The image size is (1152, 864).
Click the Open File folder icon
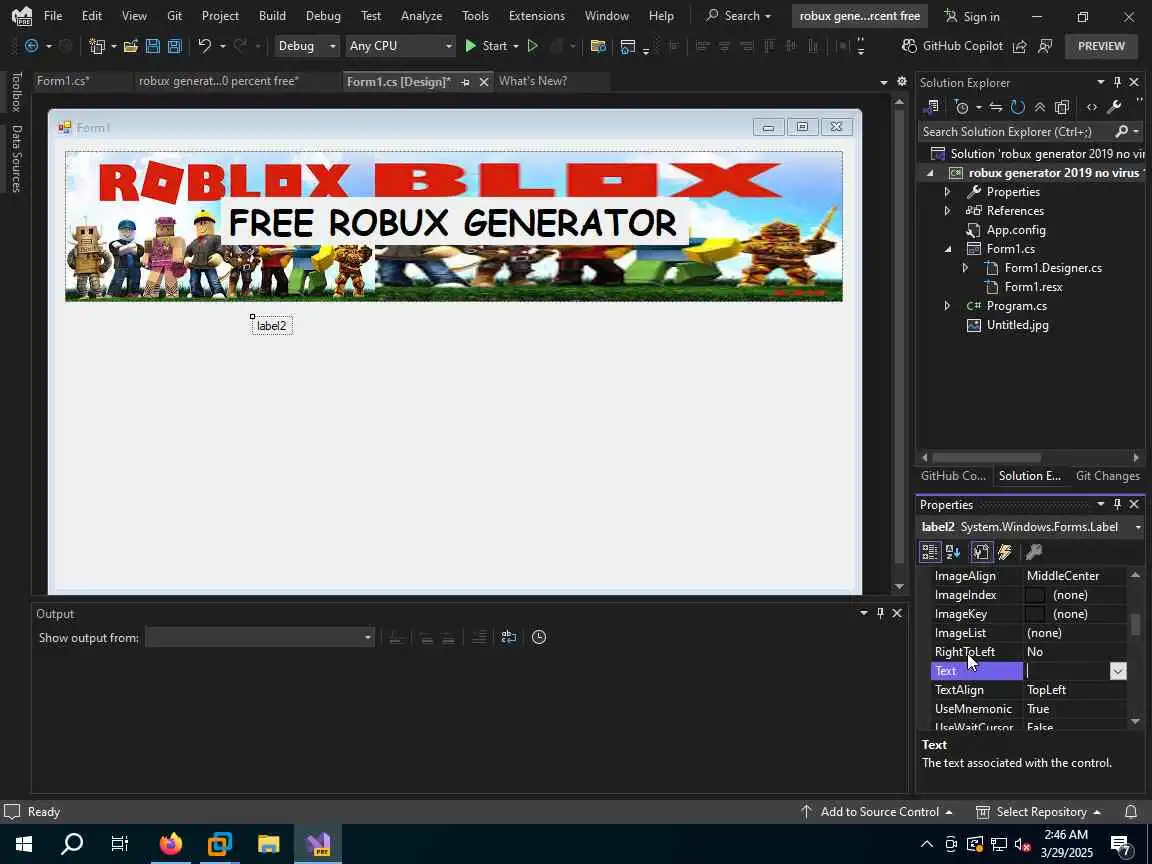coord(131,46)
